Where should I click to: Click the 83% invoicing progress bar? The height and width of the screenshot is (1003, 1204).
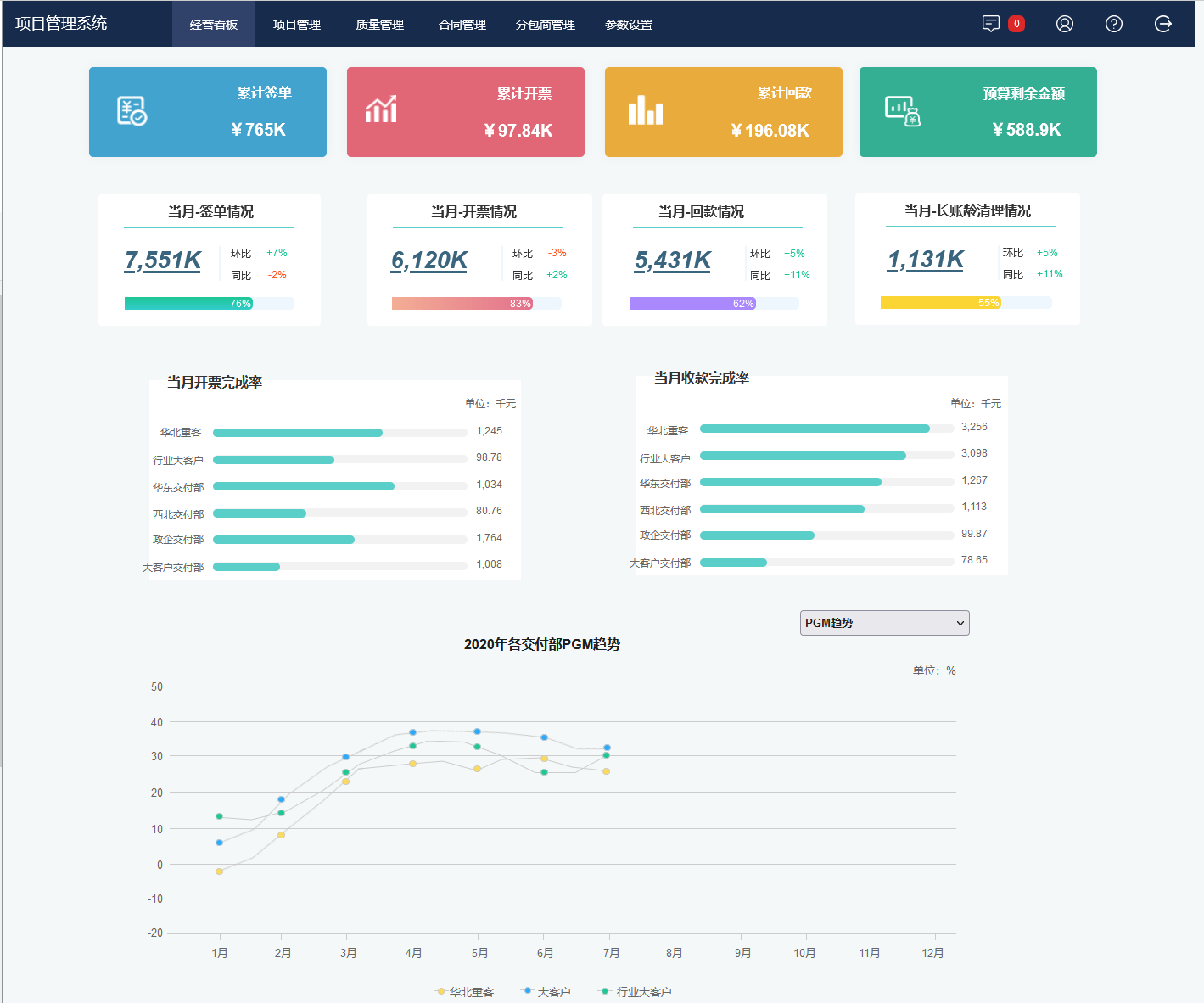(477, 303)
